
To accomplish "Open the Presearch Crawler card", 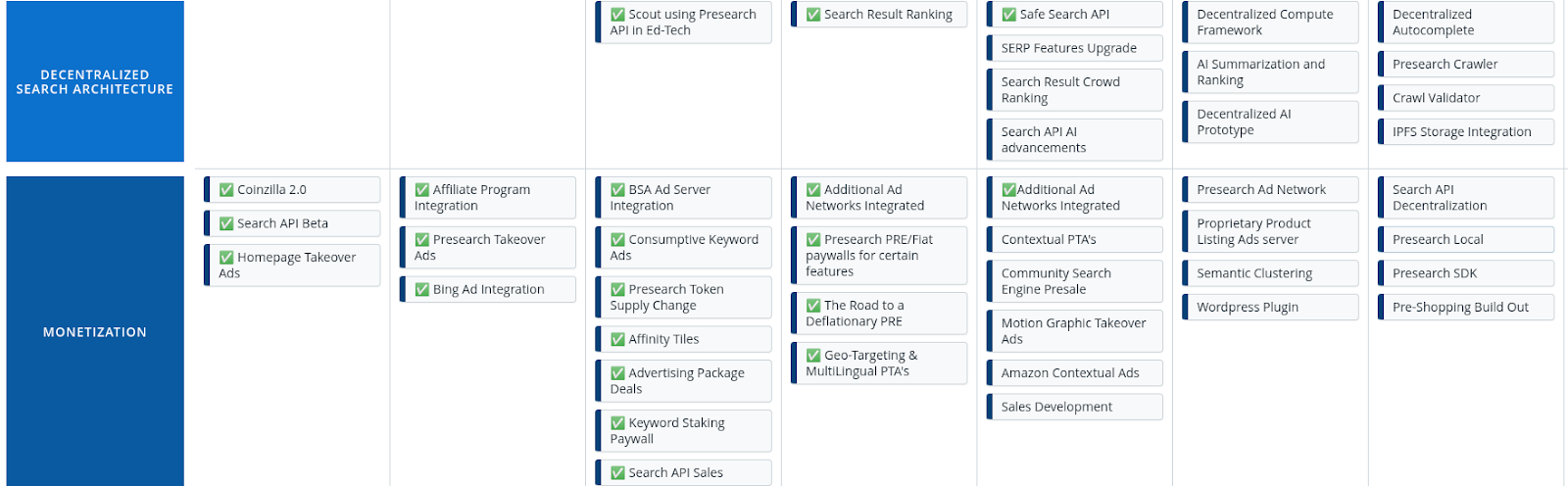I will point(1466,64).
